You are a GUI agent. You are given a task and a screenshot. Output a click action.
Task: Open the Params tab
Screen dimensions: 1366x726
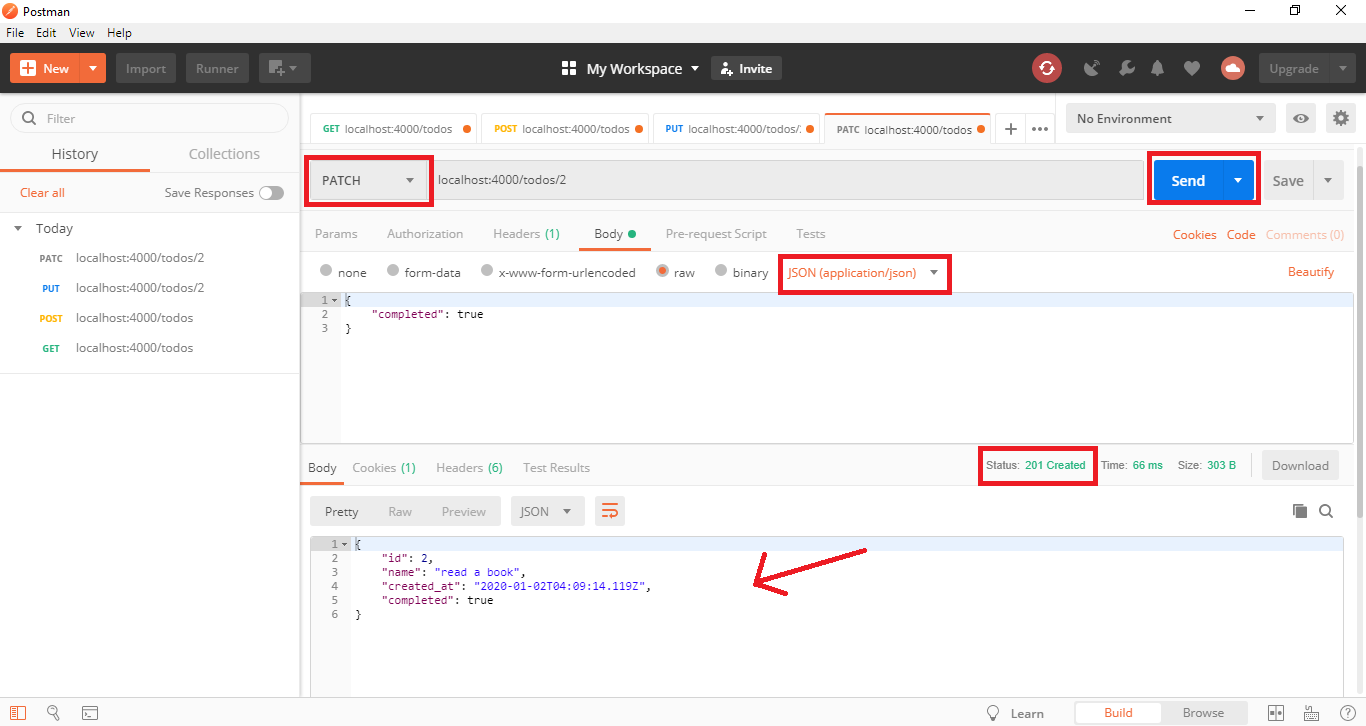coord(336,234)
